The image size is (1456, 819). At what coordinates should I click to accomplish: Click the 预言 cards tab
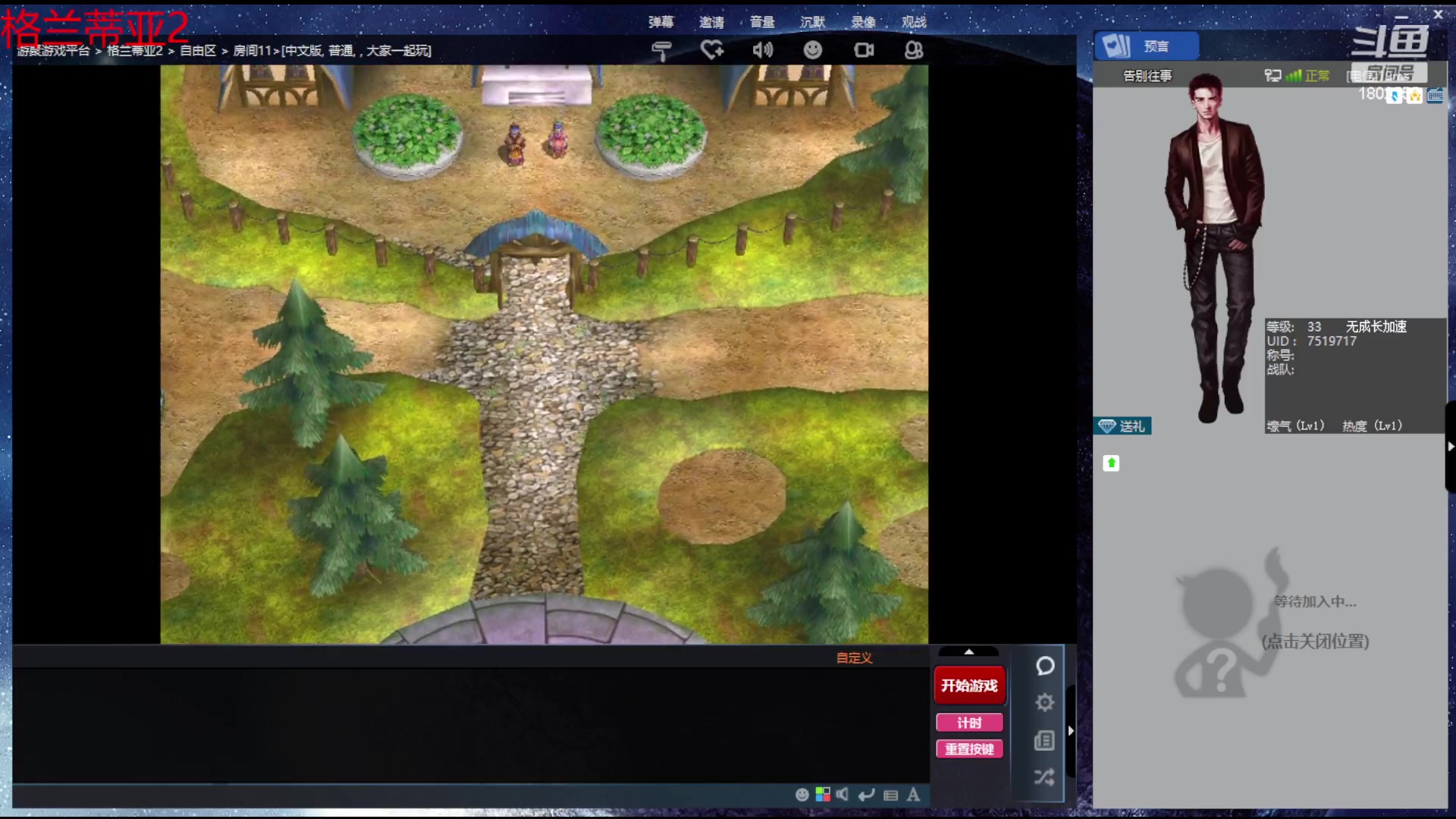(x=1147, y=46)
